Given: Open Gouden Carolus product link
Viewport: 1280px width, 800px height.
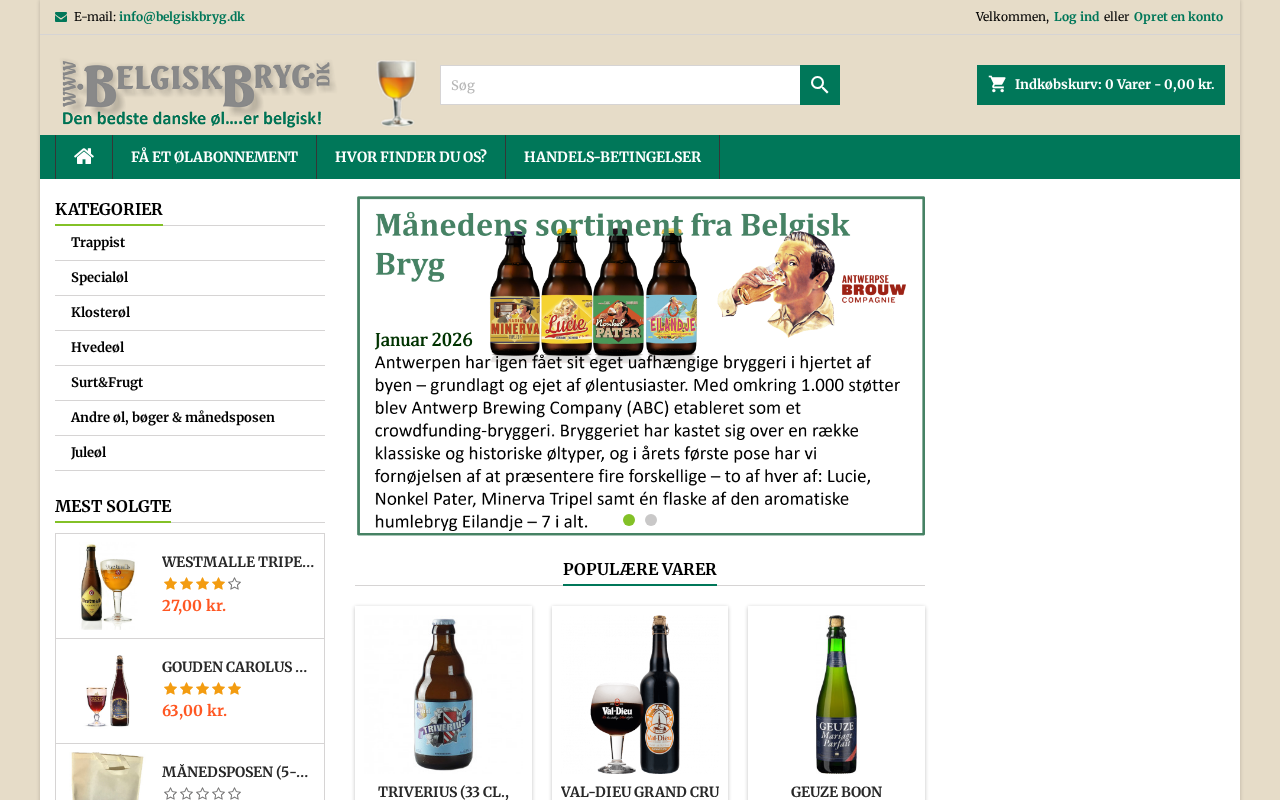Looking at the screenshot, I should (x=235, y=667).
